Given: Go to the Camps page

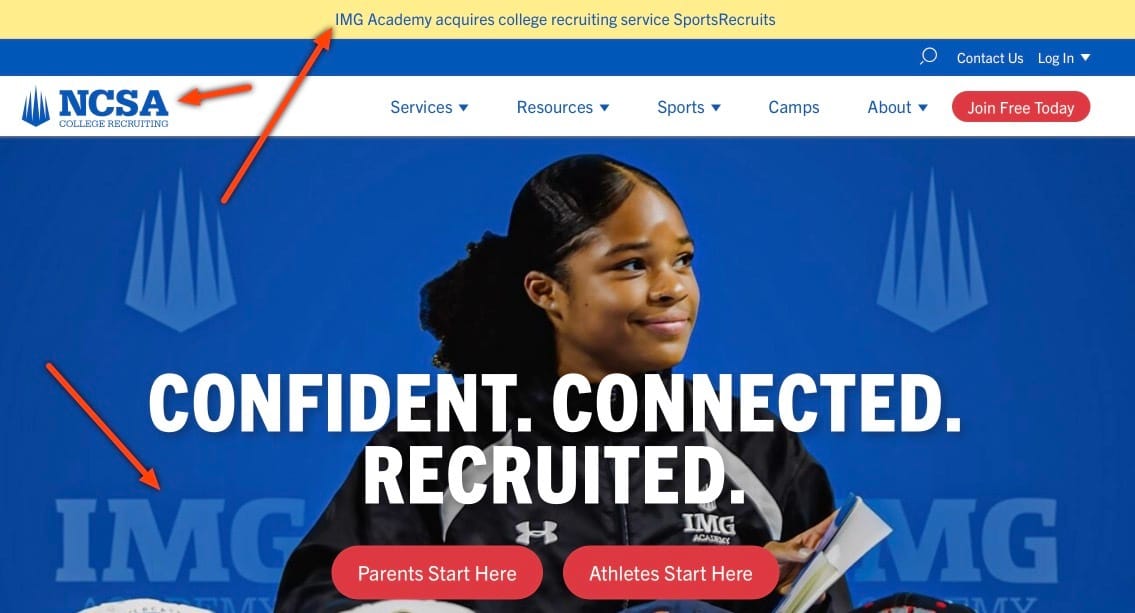Looking at the screenshot, I should (793, 107).
